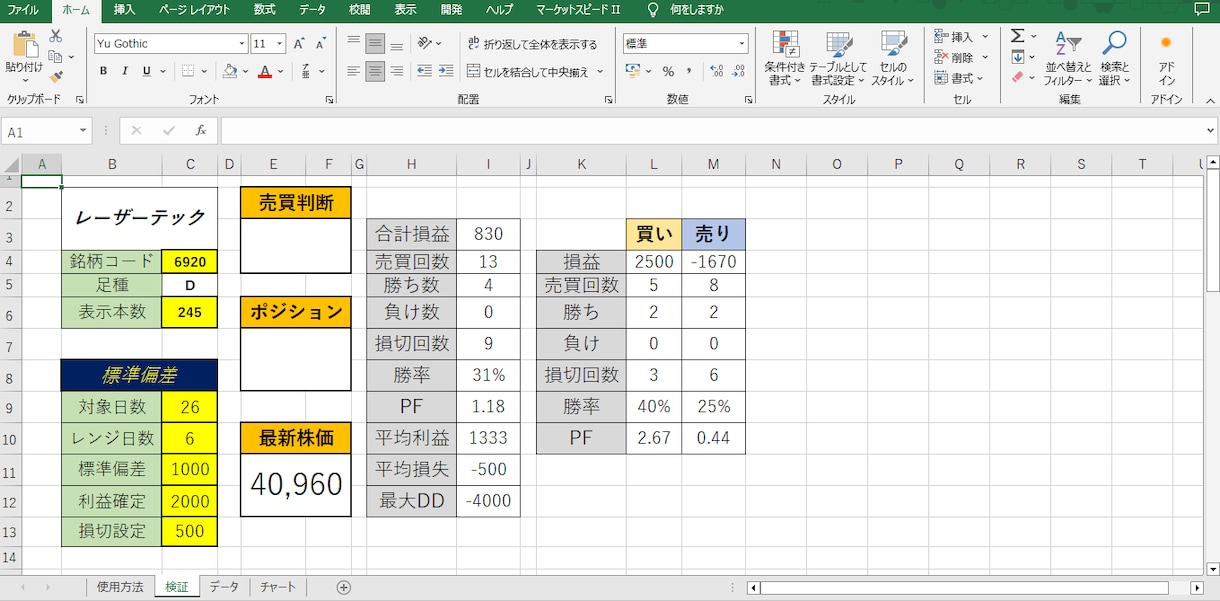Open the font size 11 dropdown
The image size is (1220, 601).
(x=280, y=44)
